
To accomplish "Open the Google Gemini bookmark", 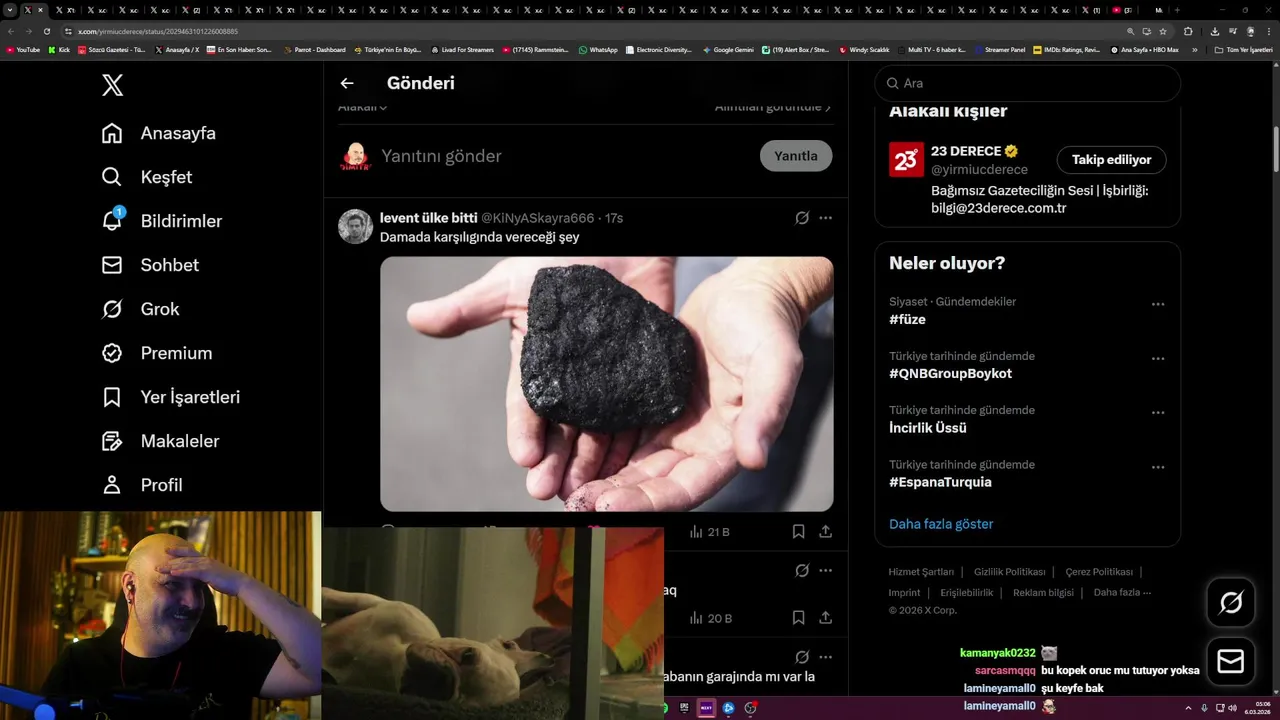I will (728, 49).
